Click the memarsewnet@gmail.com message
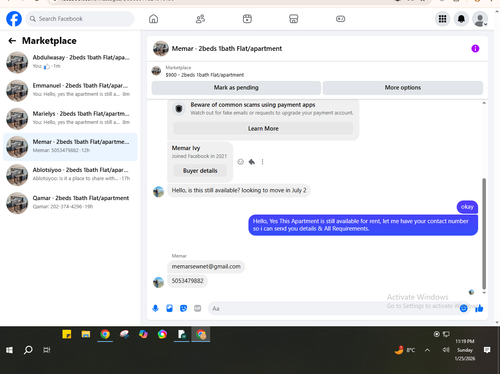 tap(206, 266)
